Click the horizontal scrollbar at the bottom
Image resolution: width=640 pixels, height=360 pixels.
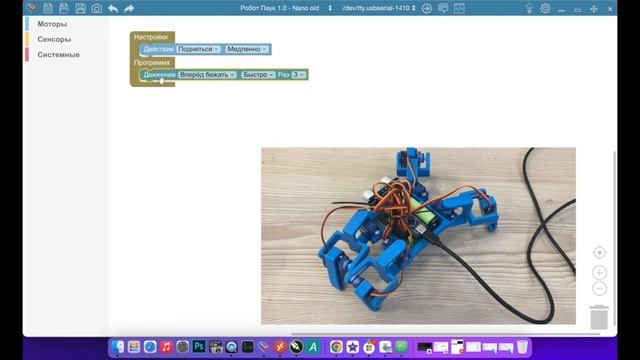point(445,334)
